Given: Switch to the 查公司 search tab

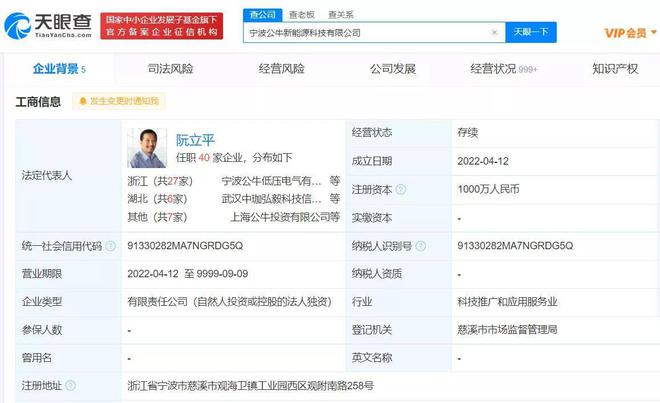Looking at the screenshot, I should [x=263, y=15].
